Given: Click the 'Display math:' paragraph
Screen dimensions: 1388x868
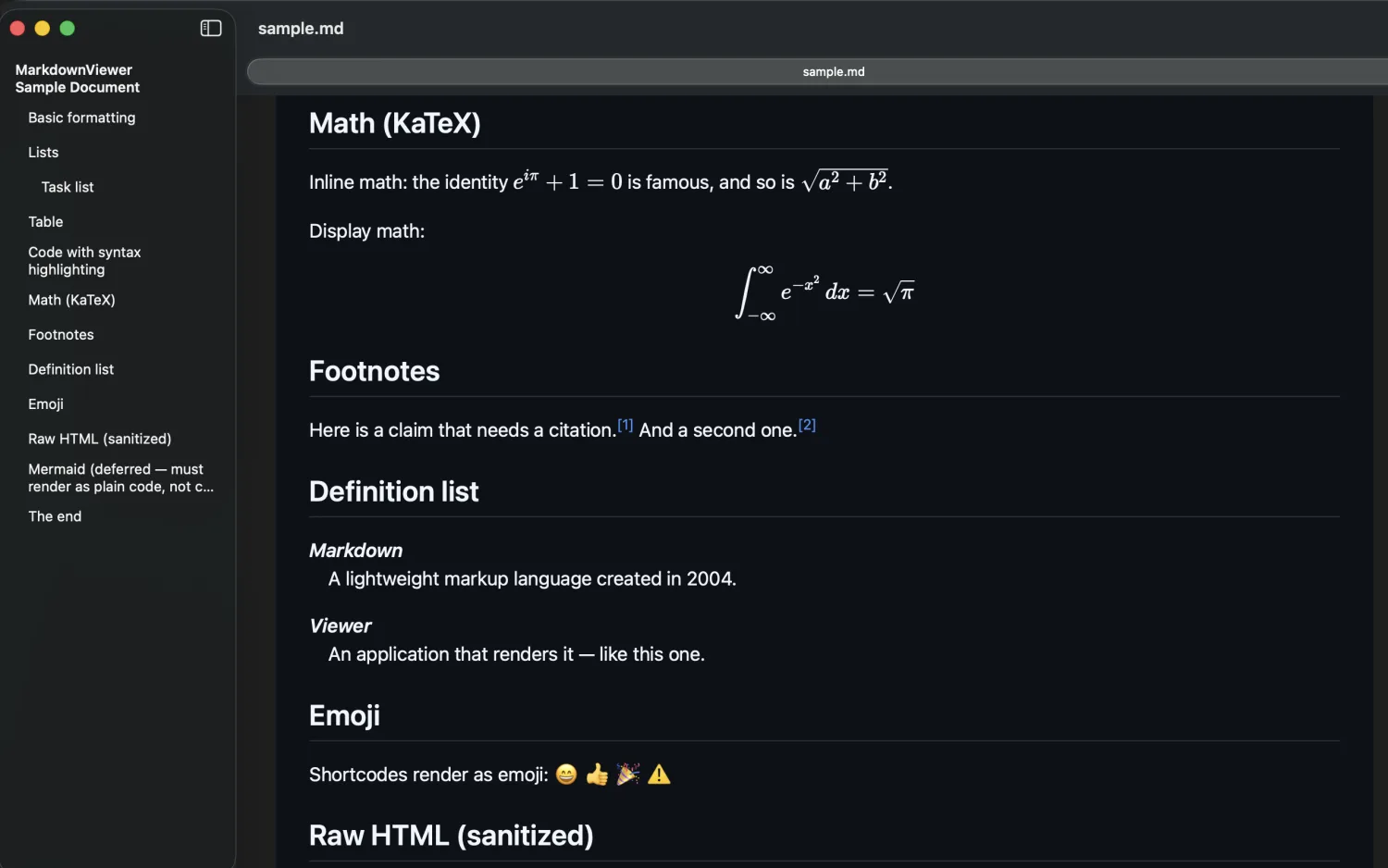Looking at the screenshot, I should (366, 231).
